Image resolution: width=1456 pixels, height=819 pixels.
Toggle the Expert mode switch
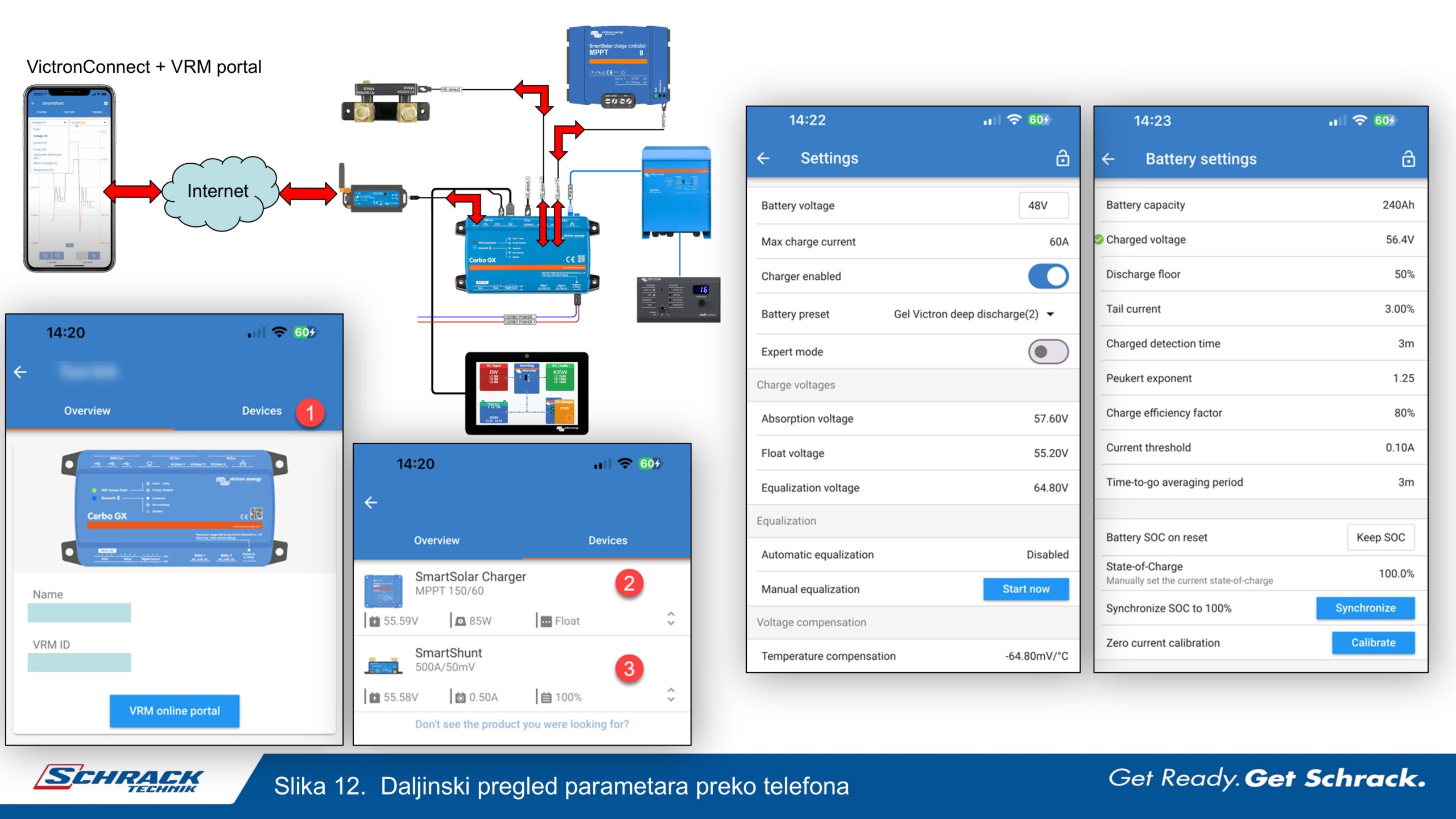coord(1048,351)
